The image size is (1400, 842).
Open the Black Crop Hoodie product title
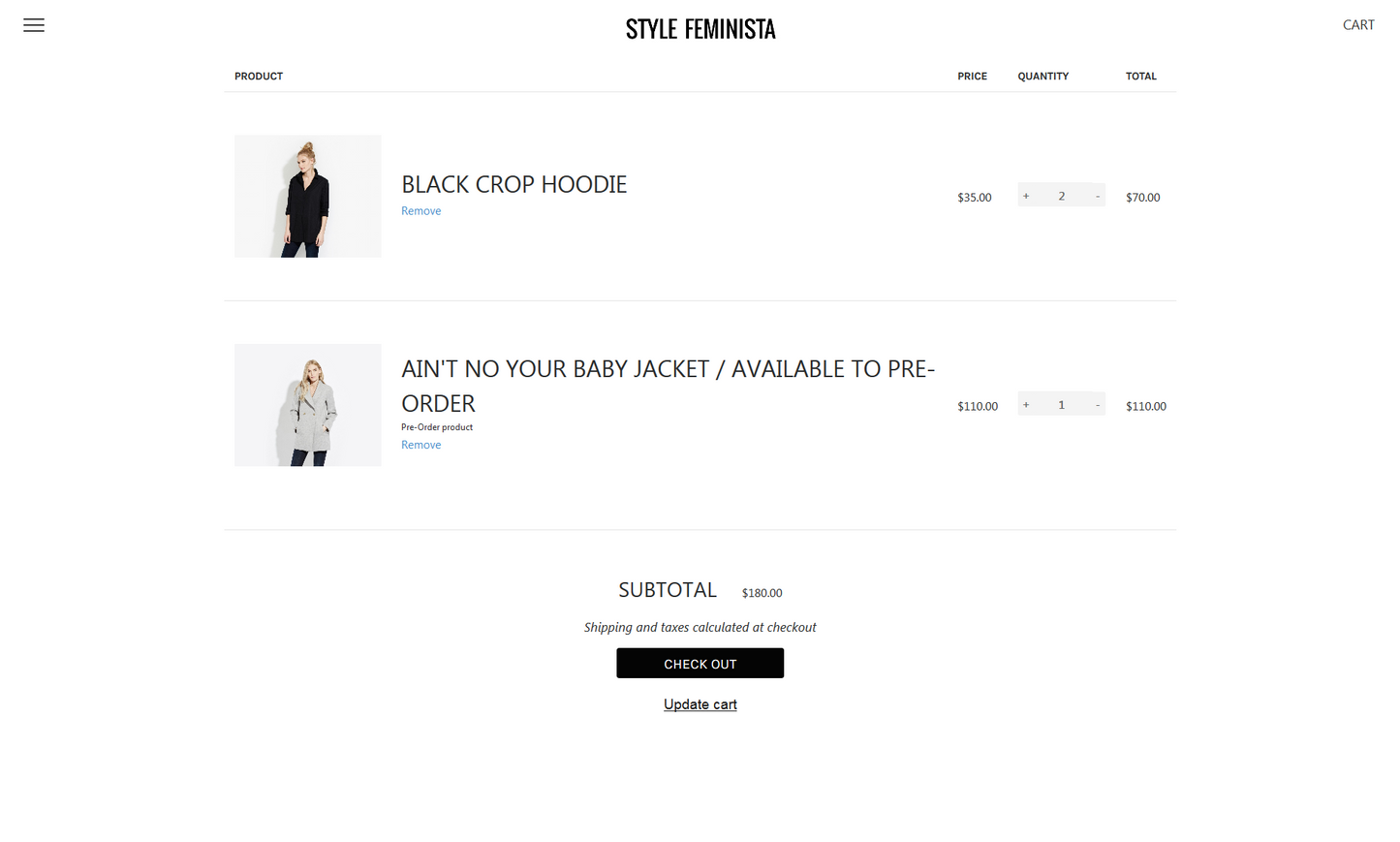pos(513,184)
